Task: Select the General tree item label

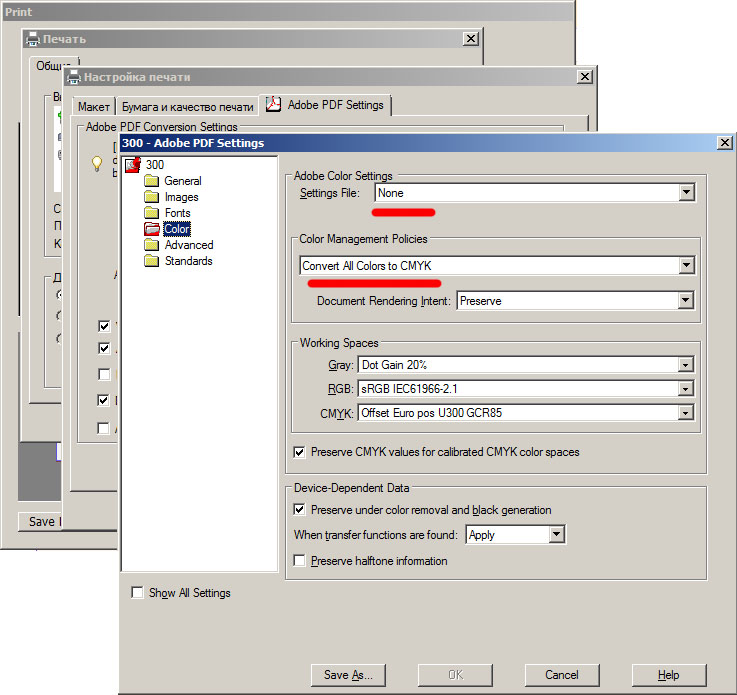Action: 182,181
